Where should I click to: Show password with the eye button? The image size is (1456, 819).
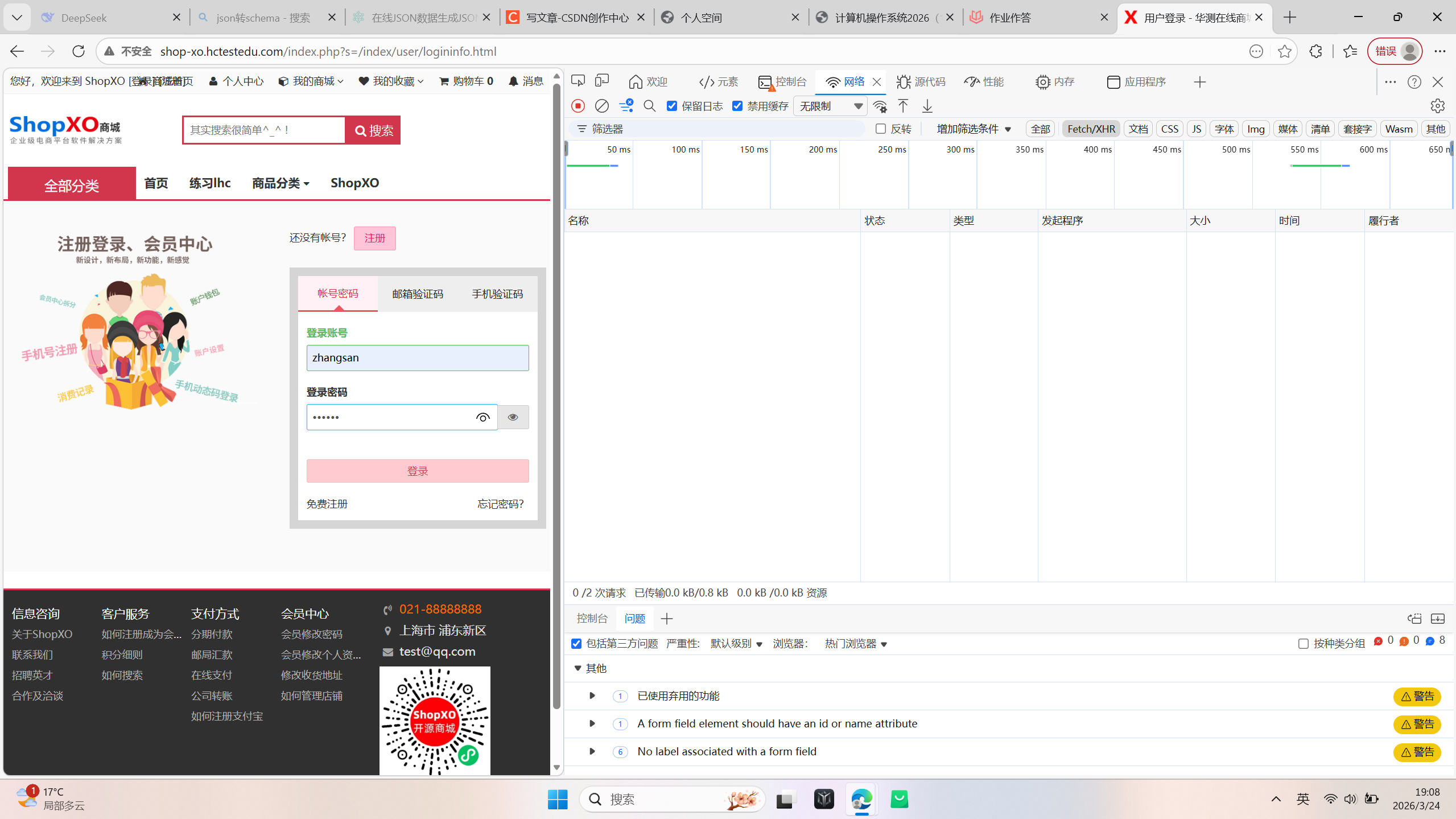pyautogui.click(x=513, y=417)
